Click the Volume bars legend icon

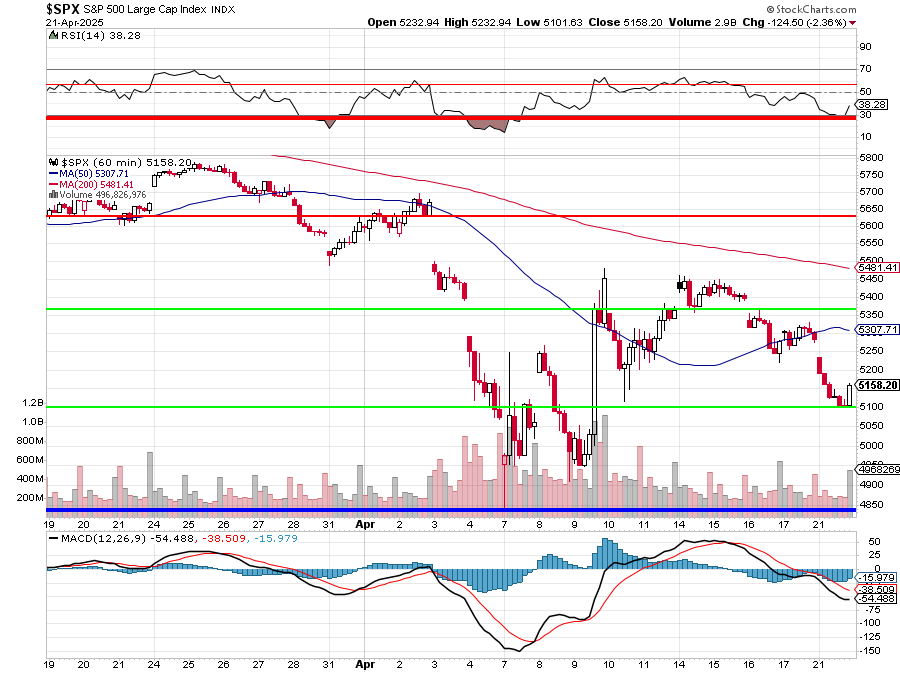(x=53, y=195)
